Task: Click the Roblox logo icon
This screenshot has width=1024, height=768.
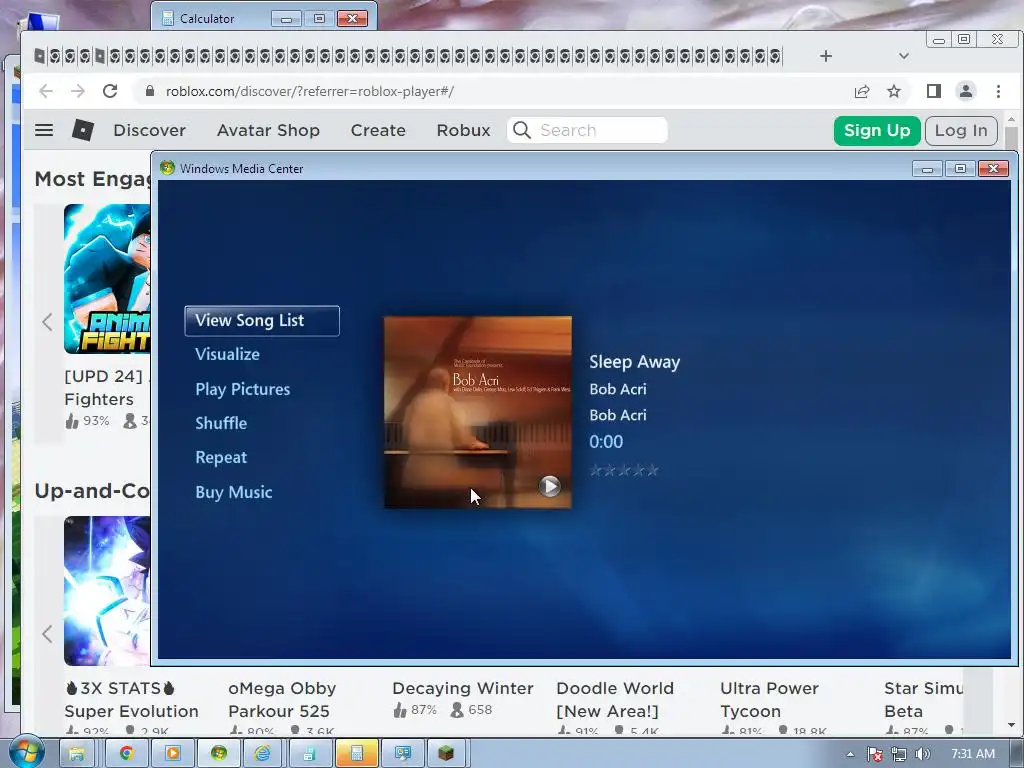Action: pyautogui.click(x=83, y=130)
